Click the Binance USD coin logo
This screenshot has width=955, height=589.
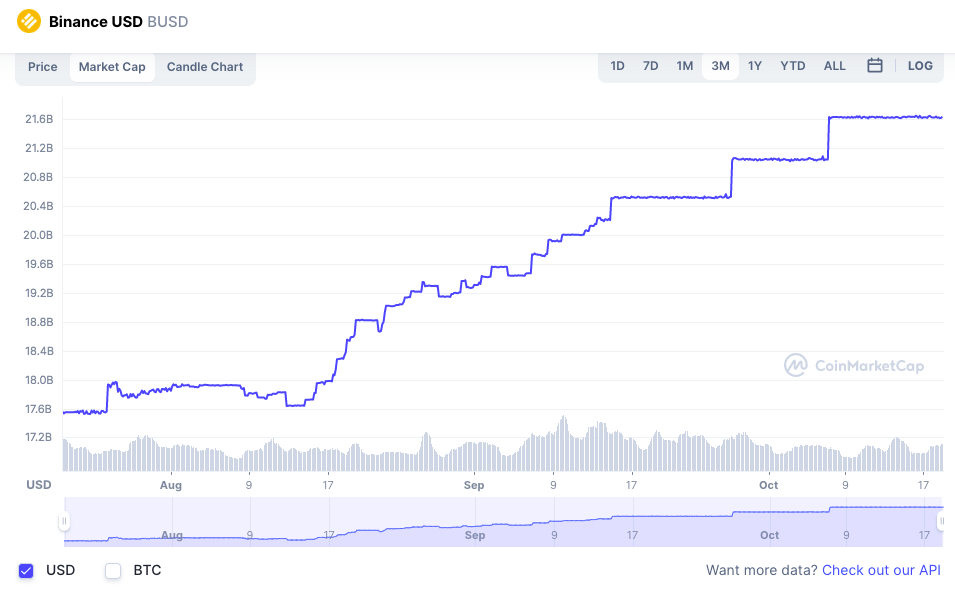pyautogui.click(x=29, y=21)
